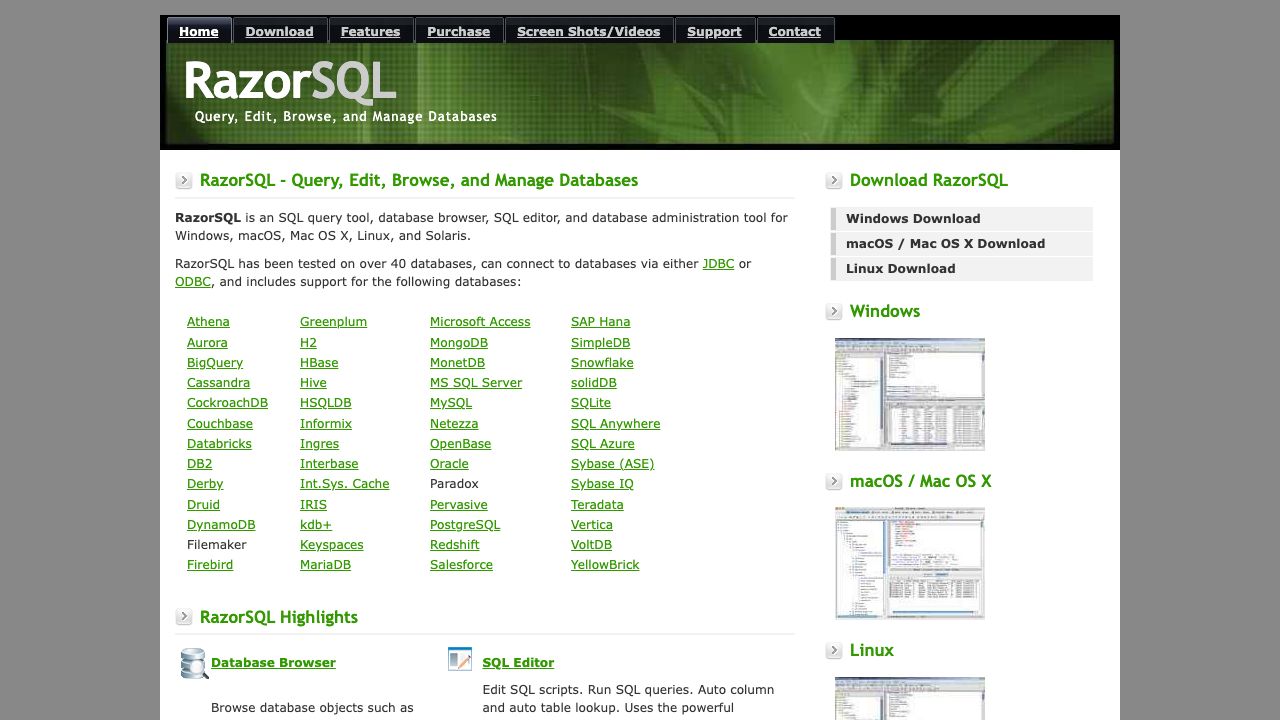Click the Paradox database text
Image resolution: width=1280 pixels, height=720 pixels.
click(454, 484)
